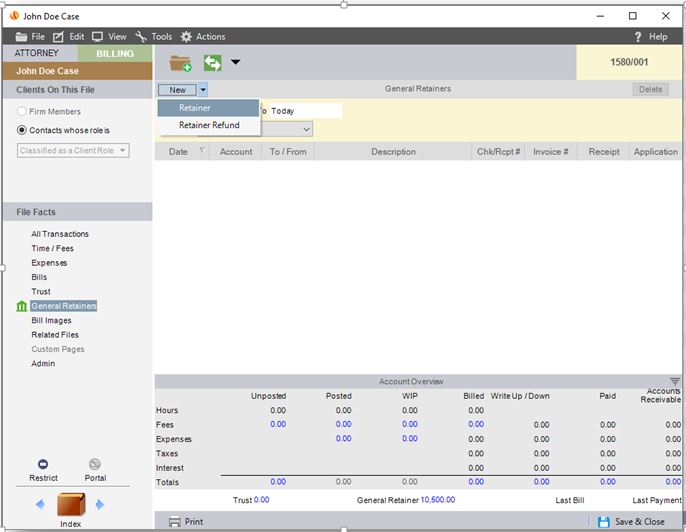Open Trust in File Facts

(x=41, y=291)
